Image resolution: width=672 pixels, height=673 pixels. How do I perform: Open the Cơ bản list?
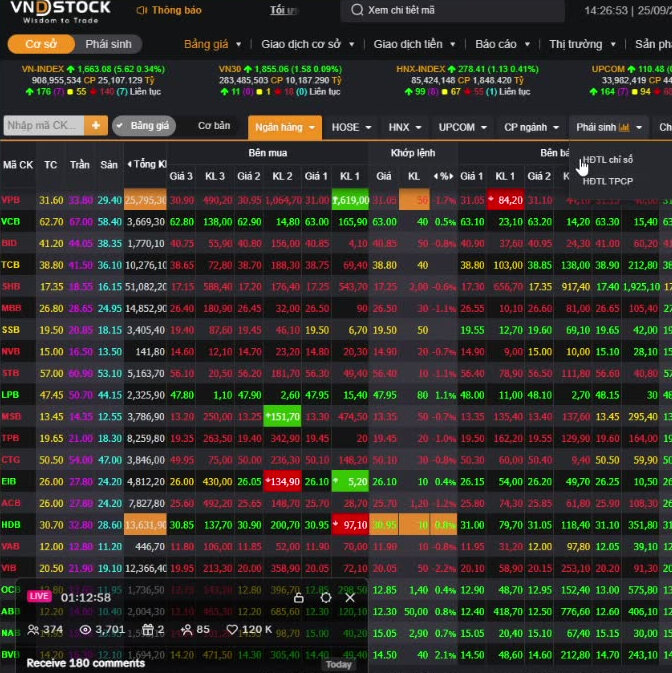pyautogui.click(x=213, y=126)
